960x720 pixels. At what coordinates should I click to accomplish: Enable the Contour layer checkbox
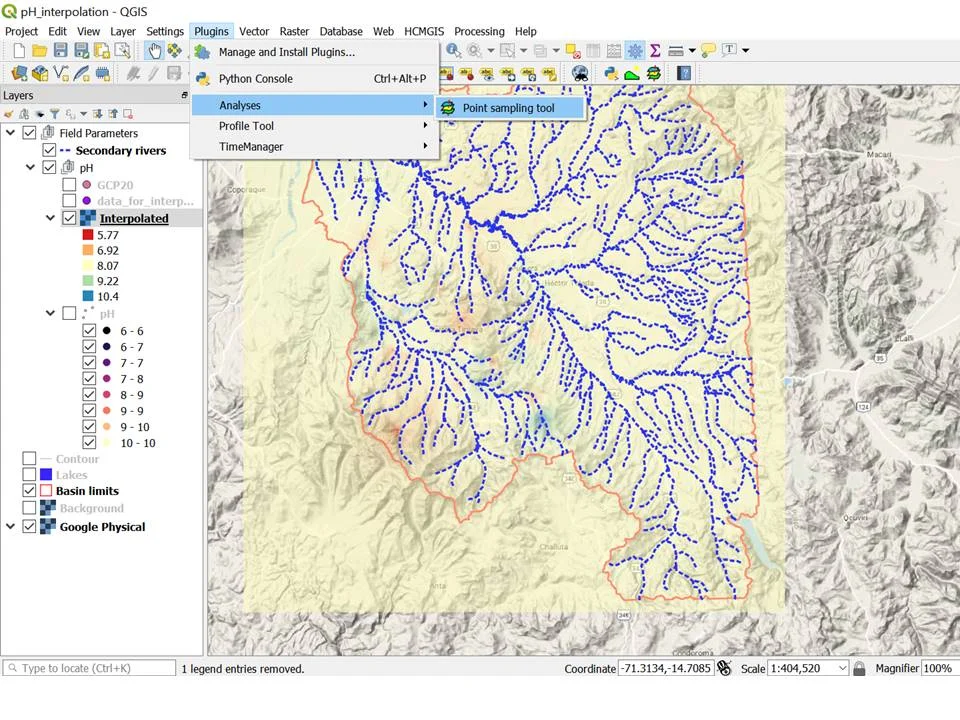pos(29,459)
